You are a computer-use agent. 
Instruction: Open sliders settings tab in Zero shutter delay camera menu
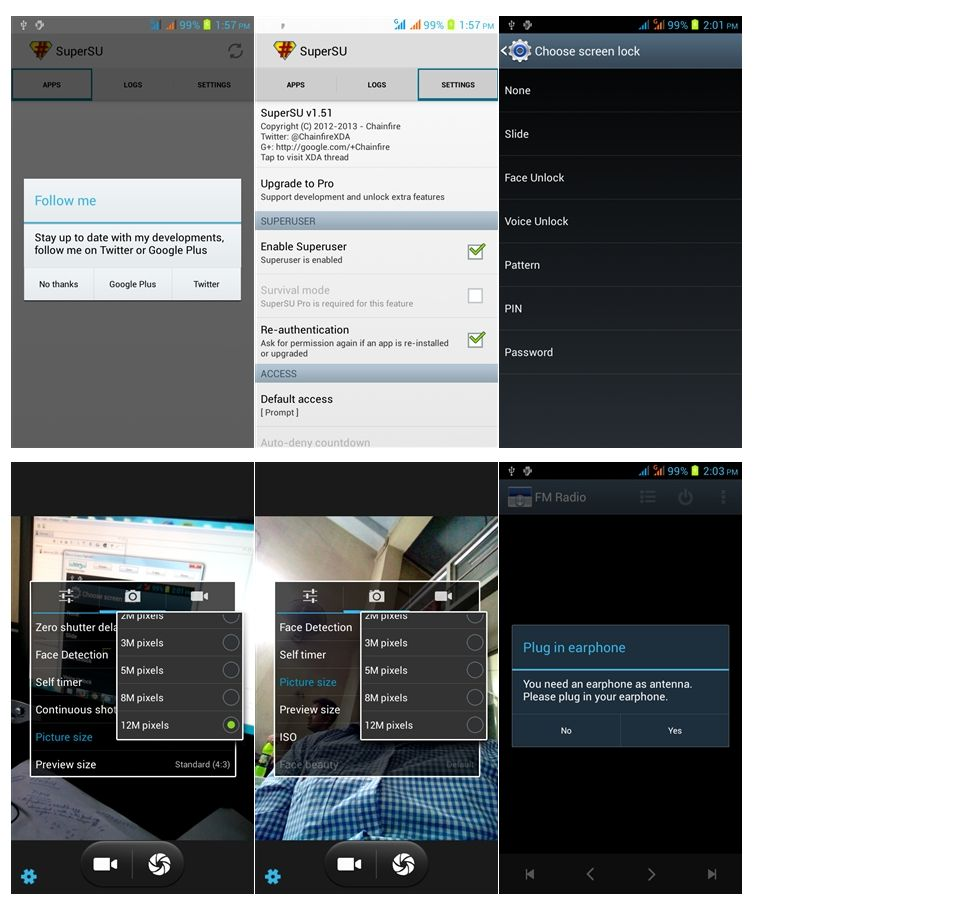coord(66,596)
